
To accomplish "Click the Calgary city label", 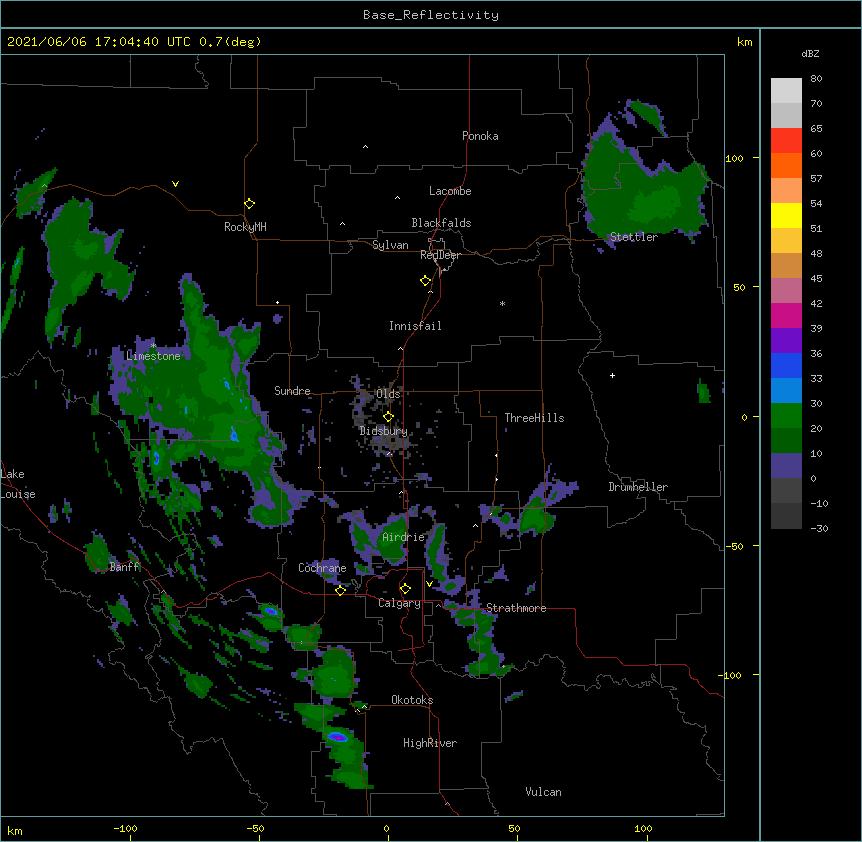I will (x=399, y=603).
